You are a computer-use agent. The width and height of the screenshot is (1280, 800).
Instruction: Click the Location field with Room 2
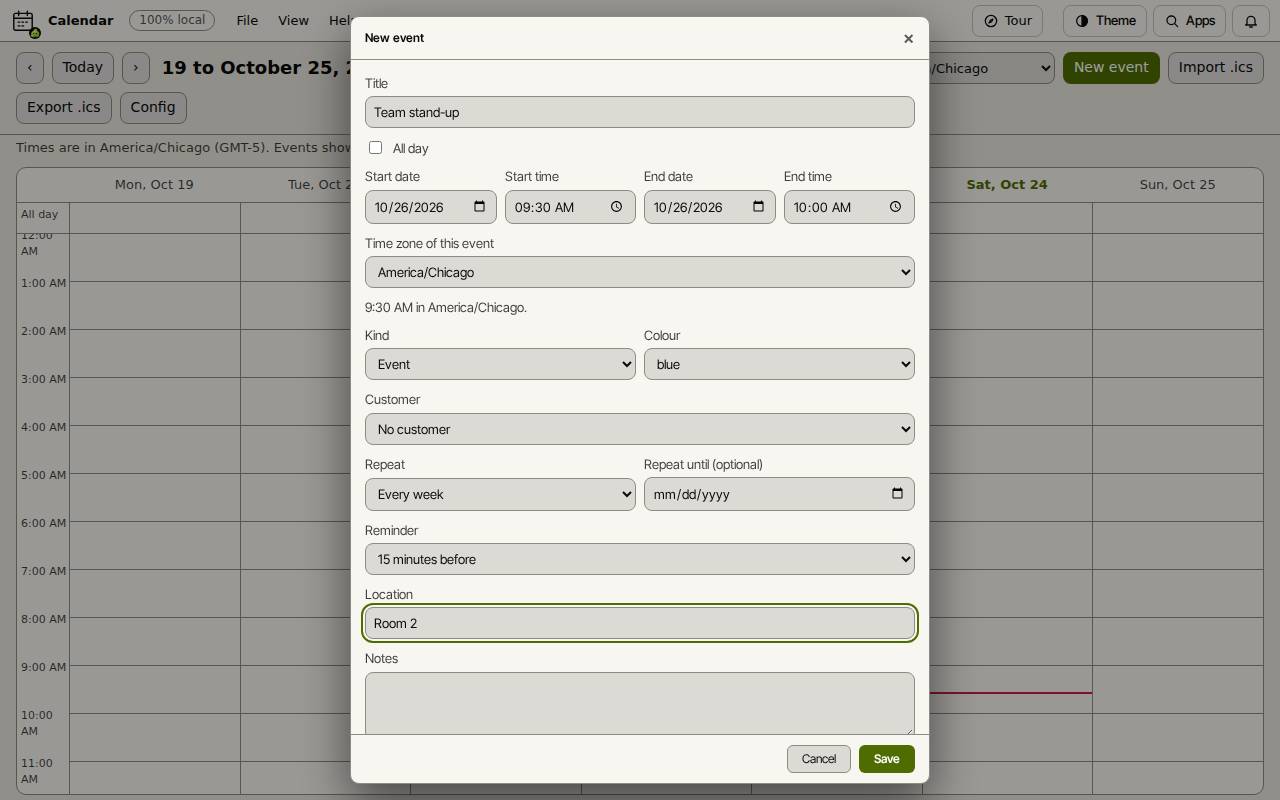point(640,623)
